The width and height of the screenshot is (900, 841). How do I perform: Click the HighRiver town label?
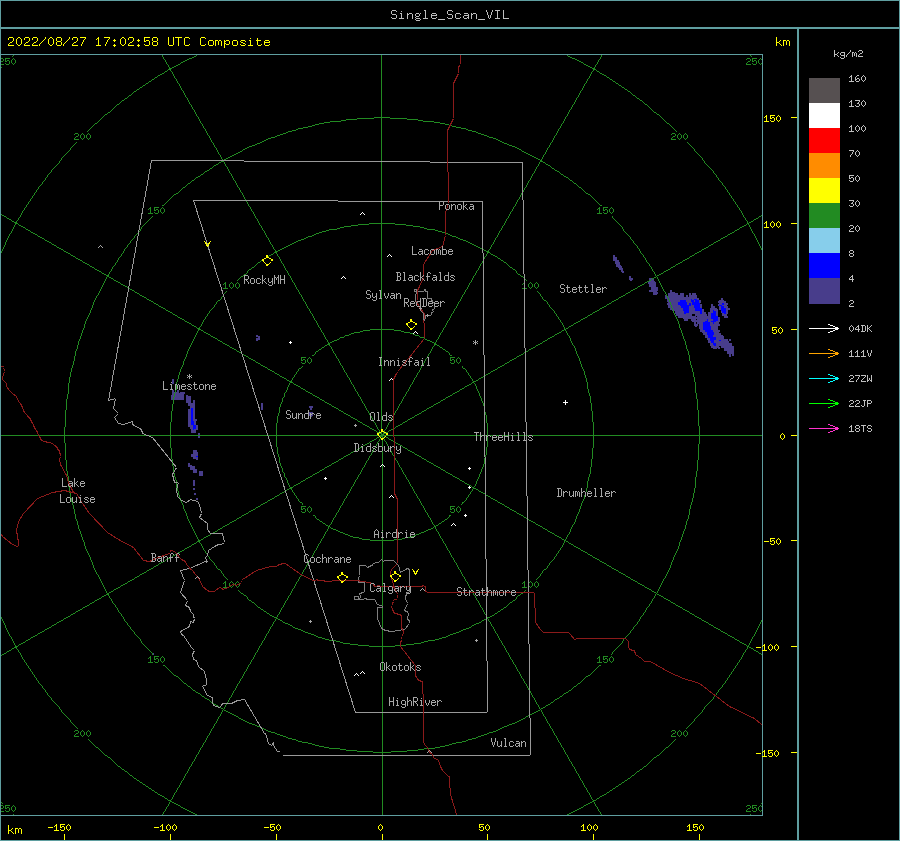[x=415, y=702]
